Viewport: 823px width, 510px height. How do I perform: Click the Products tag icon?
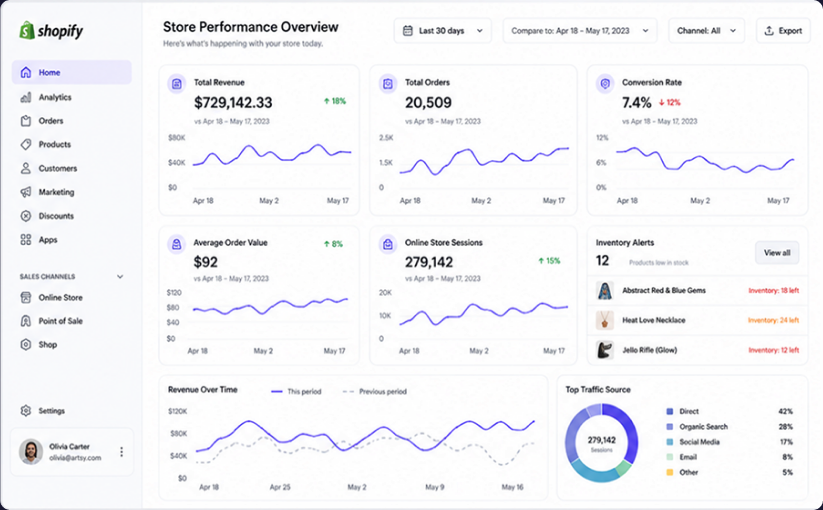click(26, 144)
